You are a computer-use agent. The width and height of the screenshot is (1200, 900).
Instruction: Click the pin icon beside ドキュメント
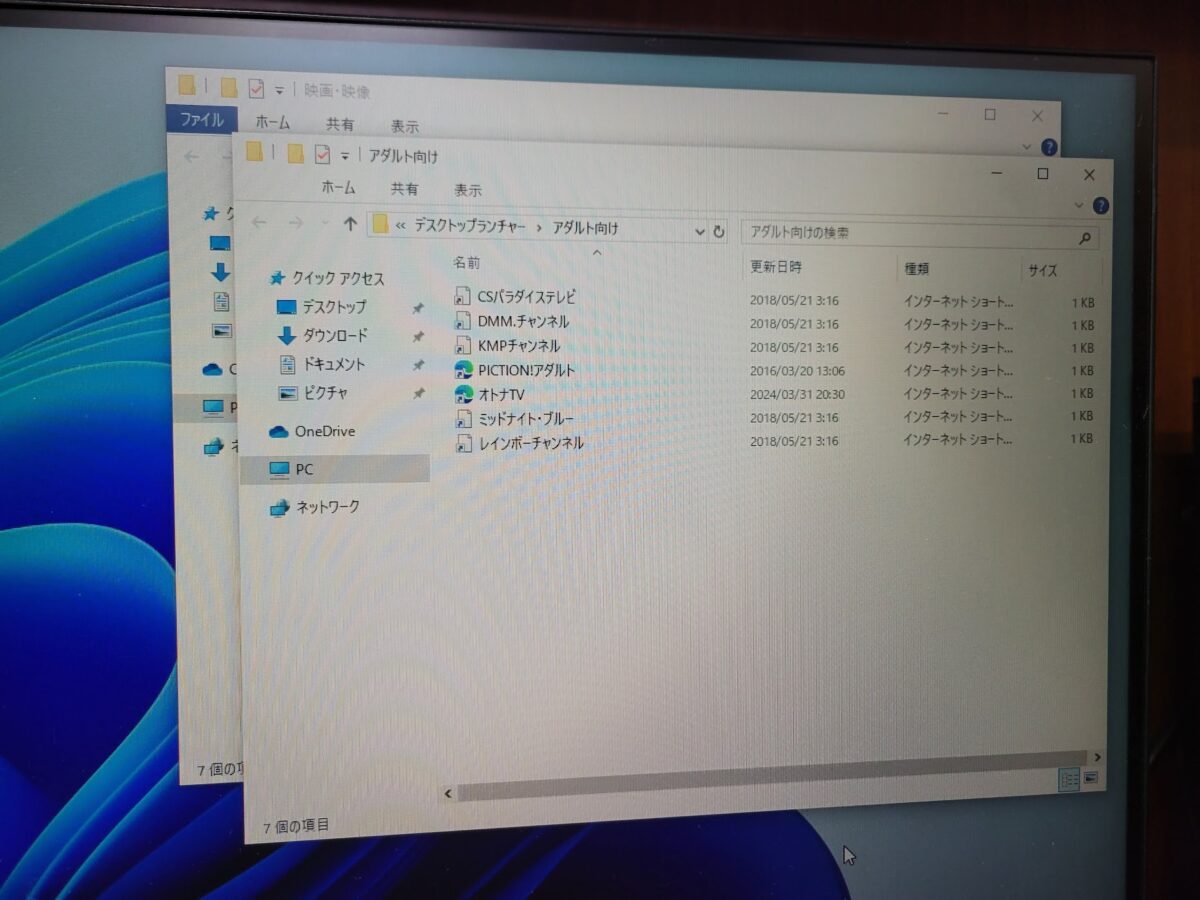point(418,366)
